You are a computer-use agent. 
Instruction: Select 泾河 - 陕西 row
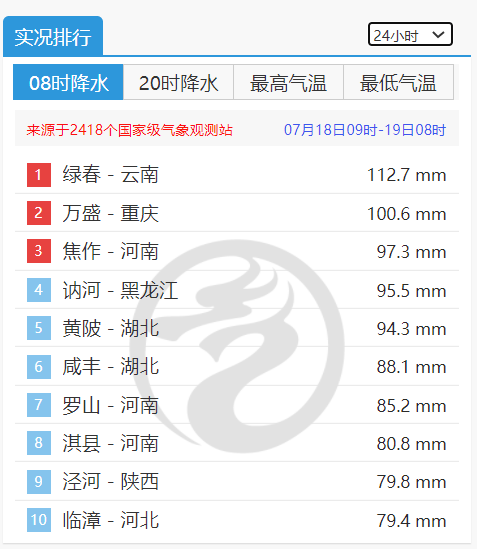[237, 481]
